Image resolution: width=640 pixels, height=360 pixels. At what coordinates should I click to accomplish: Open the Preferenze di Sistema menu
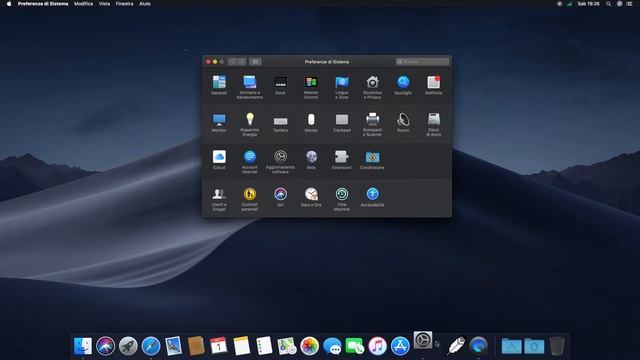pyautogui.click(x=43, y=4)
